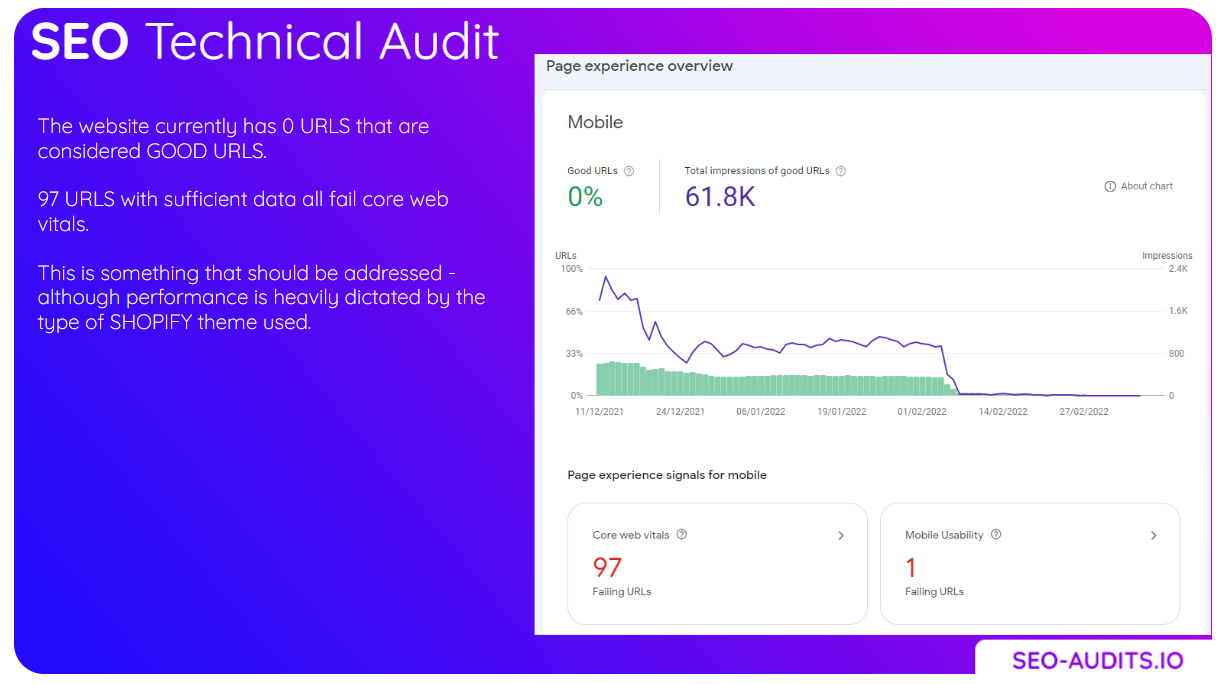Open the SEO-AUDITS.IO link

point(1097,661)
